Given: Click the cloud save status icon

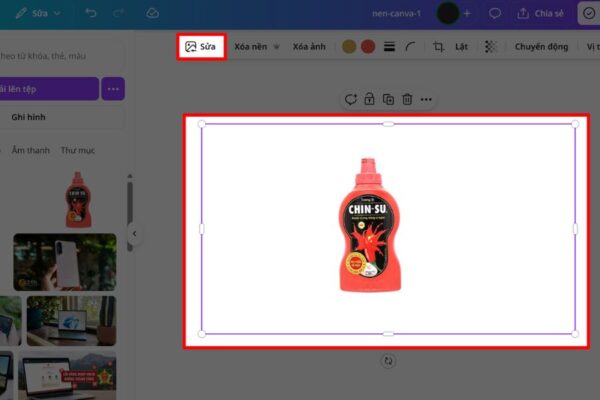Looking at the screenshot, I should (152, 13).
